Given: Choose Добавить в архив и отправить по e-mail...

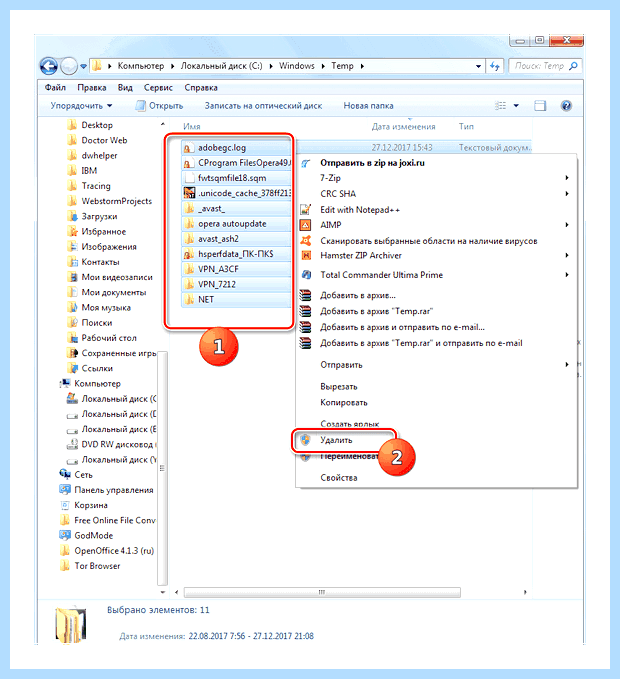Looking at the screenshot, I should tap(402, 327).
